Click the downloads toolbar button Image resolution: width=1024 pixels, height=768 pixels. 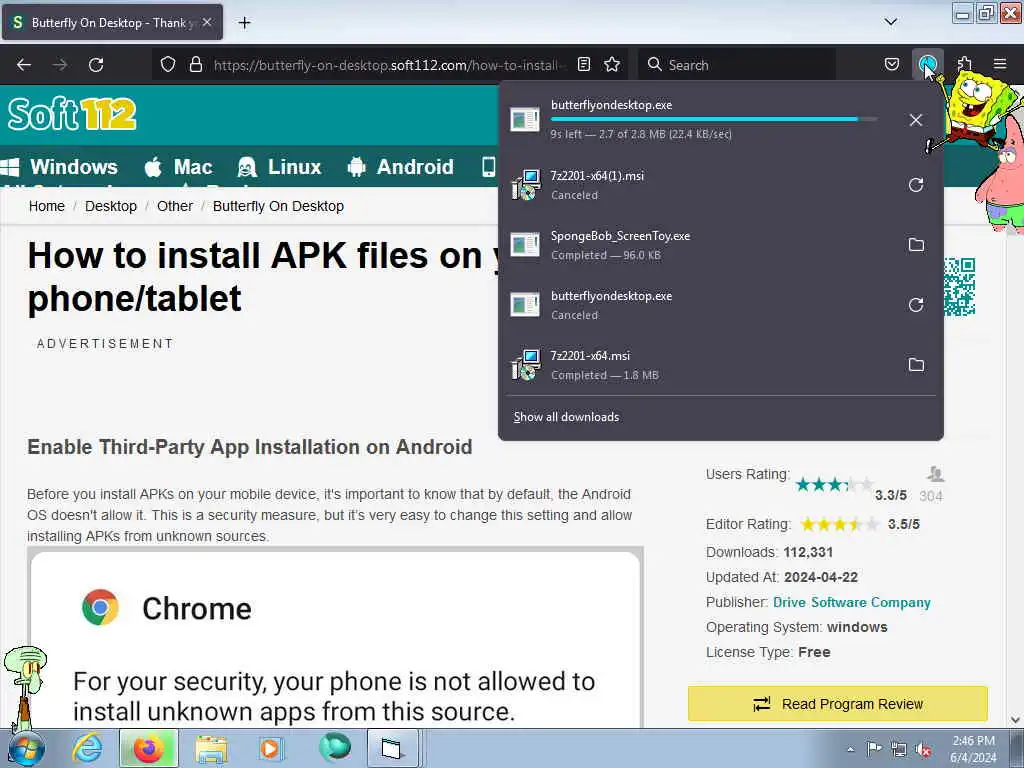click(927, 65)
